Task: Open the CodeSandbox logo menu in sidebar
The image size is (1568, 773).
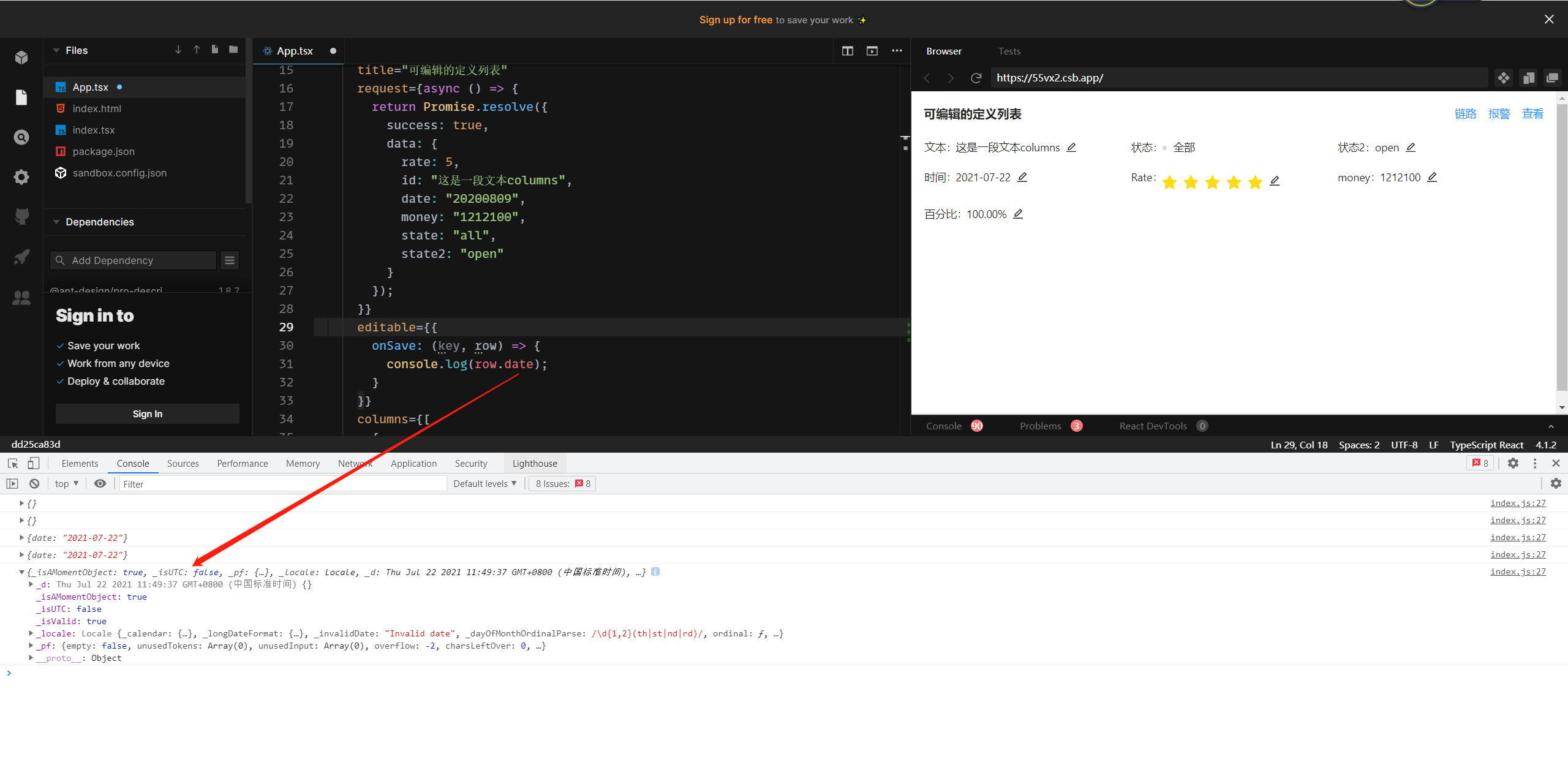Action: point(21,58)
